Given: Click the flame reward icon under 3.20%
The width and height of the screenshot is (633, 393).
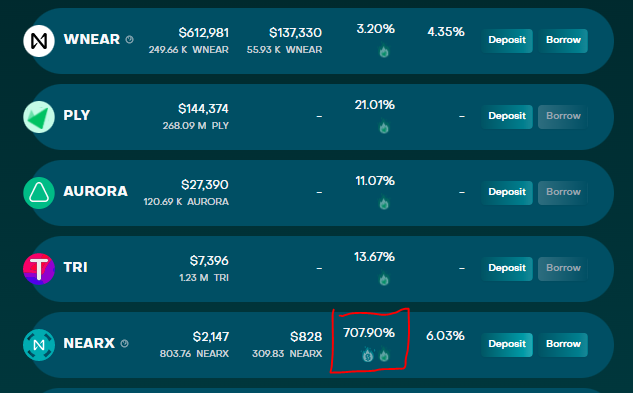Looking at the screenshot, I should click(x=384, y=51).
